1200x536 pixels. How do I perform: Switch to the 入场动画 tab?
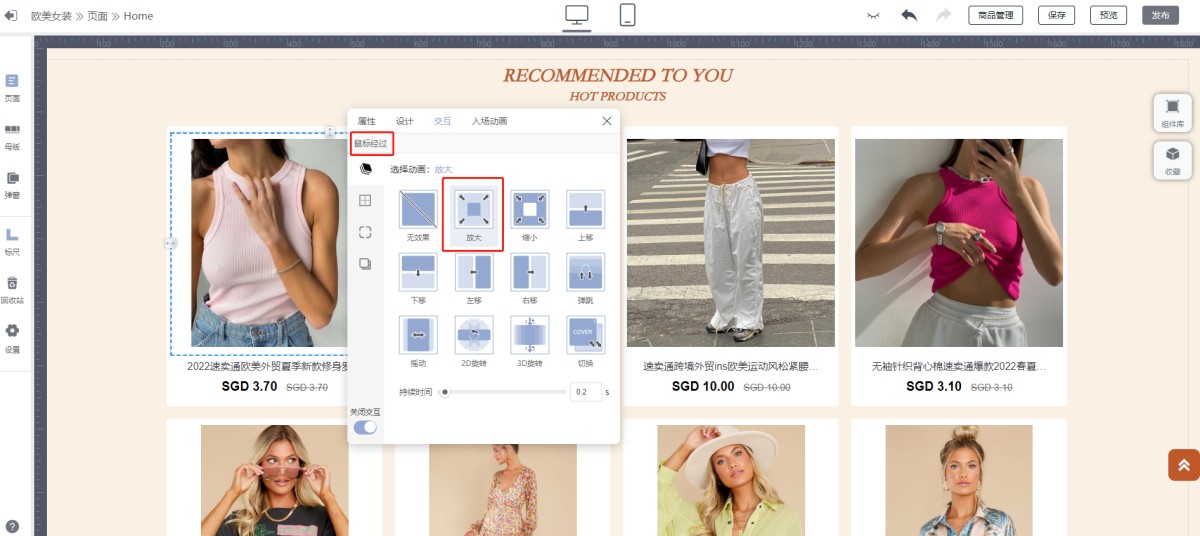point(489,121)
